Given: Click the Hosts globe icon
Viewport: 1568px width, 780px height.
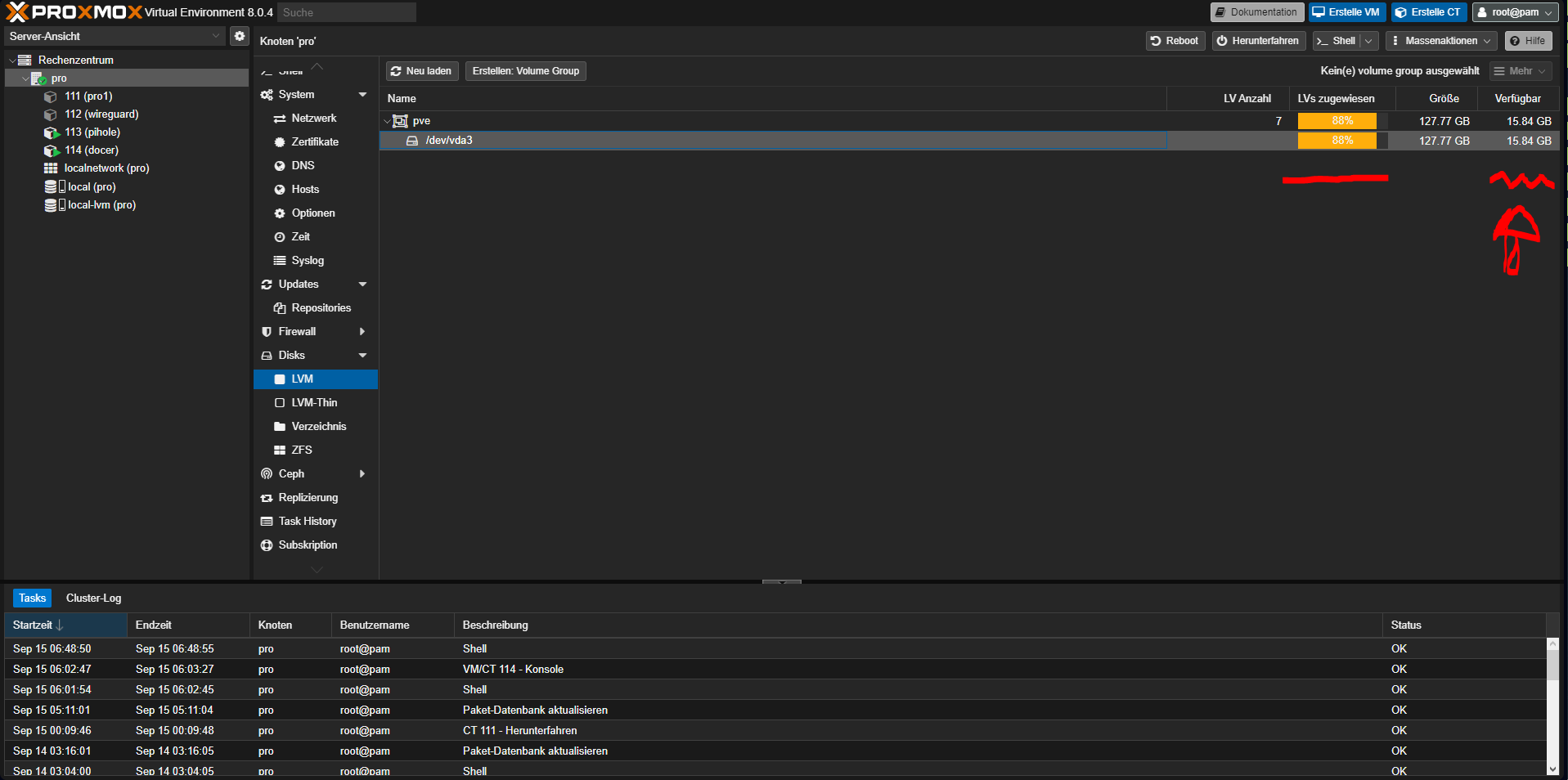Looking at the screenshot, I should pyautogui.click(x=280, y=190).
